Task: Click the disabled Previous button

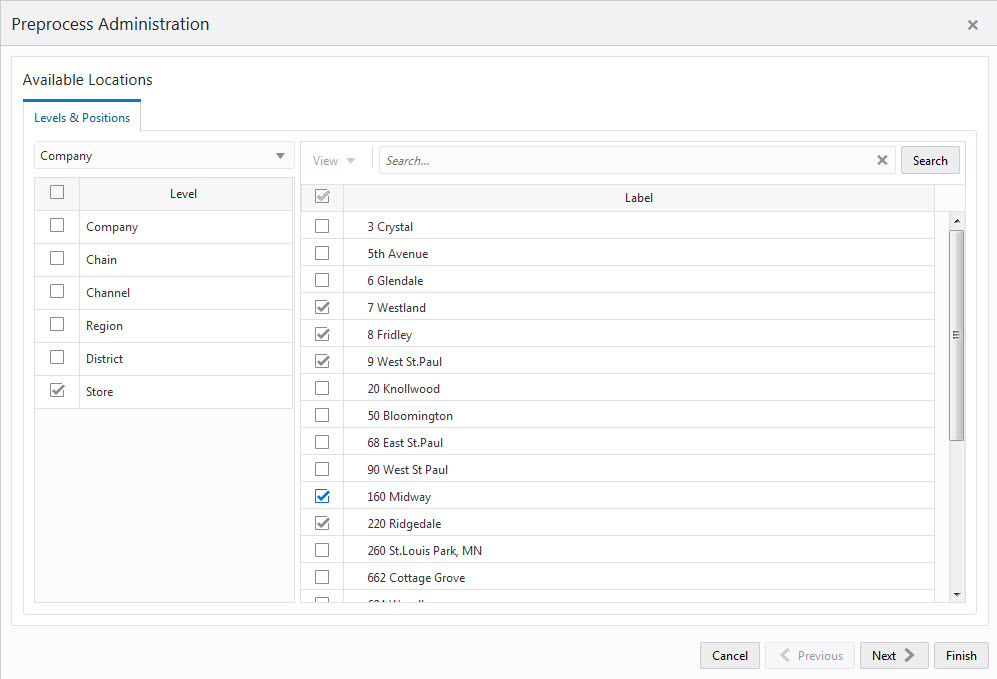Action: [810, 655]
